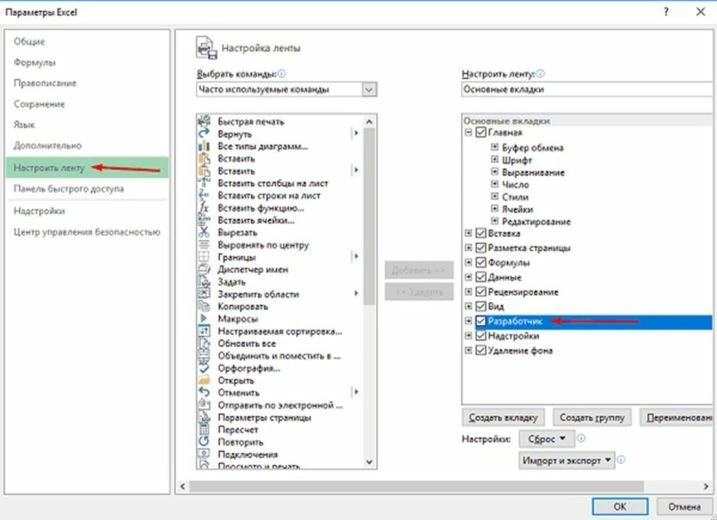This screenshot has height=520, width=717.
Task: Open the Сброс dropdown button
Action: coord(546,439)
